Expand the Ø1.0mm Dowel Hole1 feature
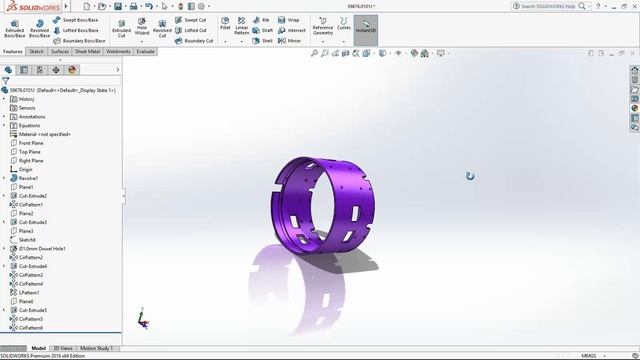Image resolution: width=640 pixels, height=360 pixels. [x=4, y=248]
